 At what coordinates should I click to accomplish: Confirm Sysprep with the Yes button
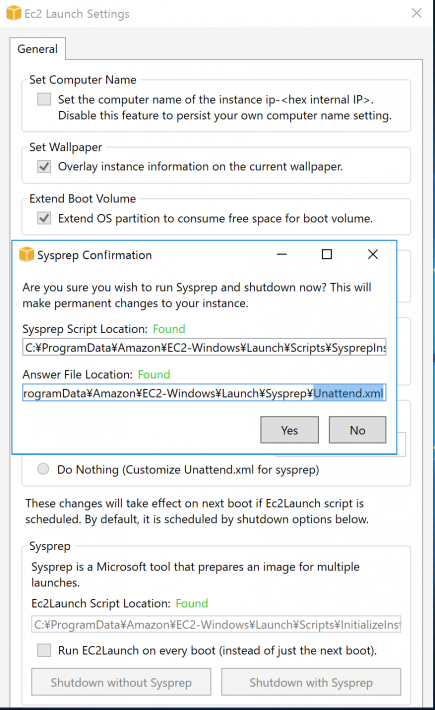(x=289, y=430)
